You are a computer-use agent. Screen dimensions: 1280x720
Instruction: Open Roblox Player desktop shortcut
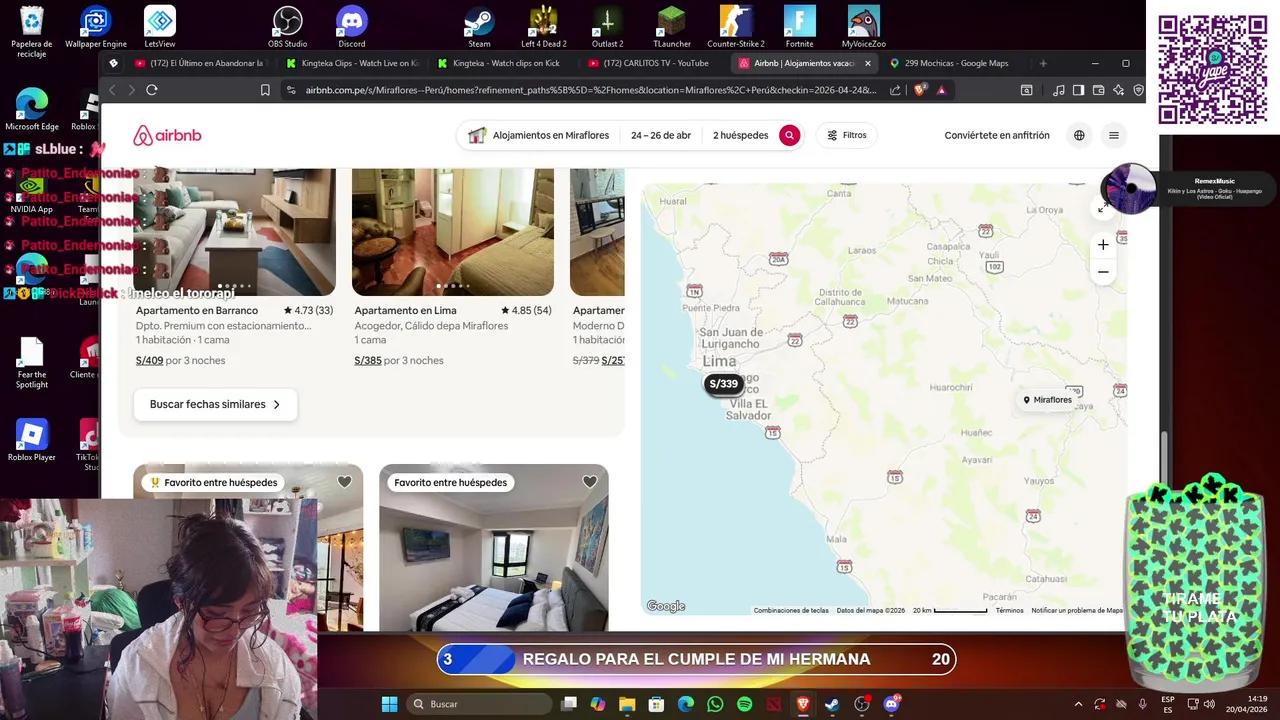(32, 440)
